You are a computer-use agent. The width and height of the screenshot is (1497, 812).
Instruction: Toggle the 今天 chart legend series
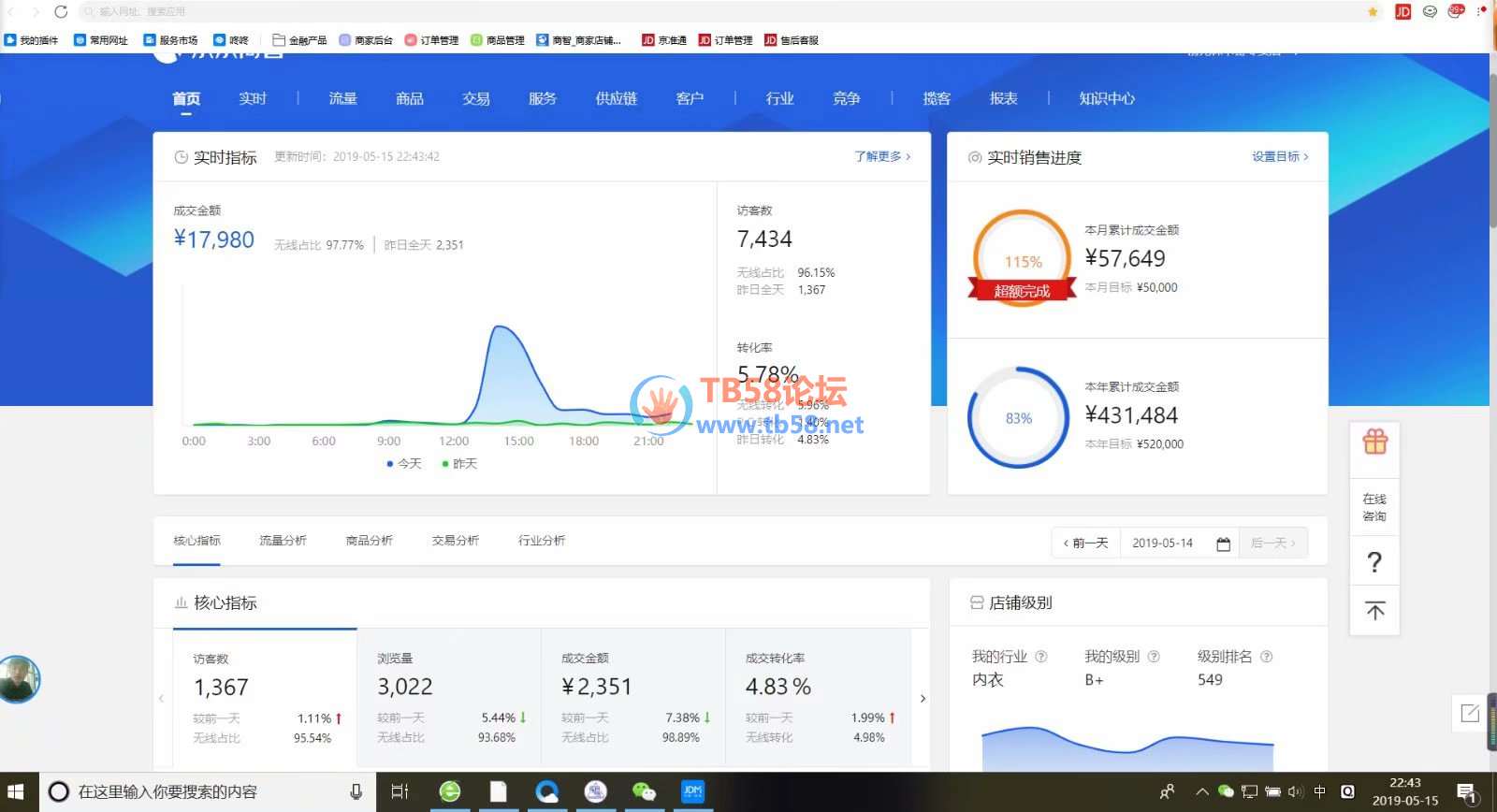(x=404, y=464)
